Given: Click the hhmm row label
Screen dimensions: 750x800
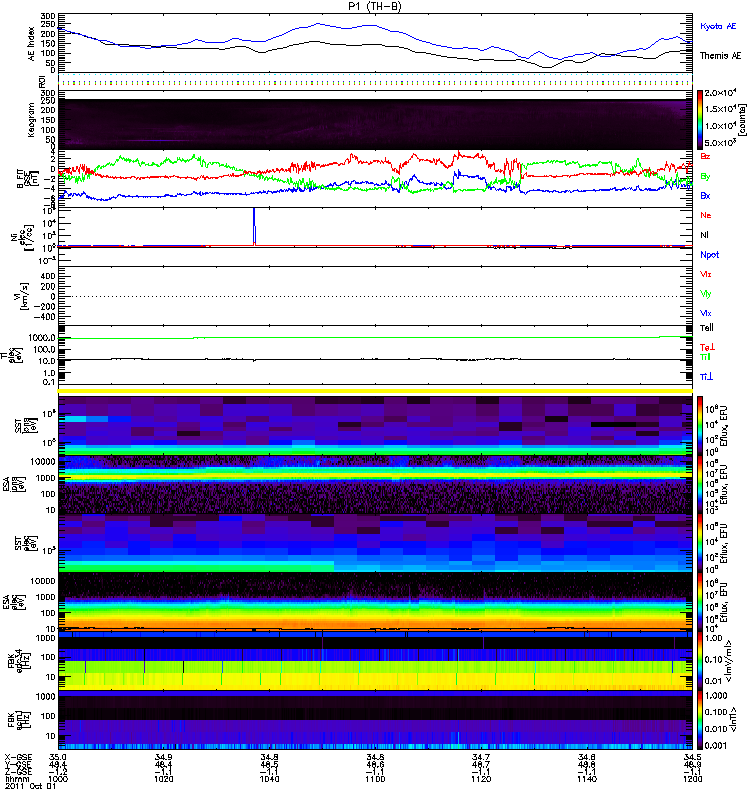Looking at the screenshot, I should point(17,779).
